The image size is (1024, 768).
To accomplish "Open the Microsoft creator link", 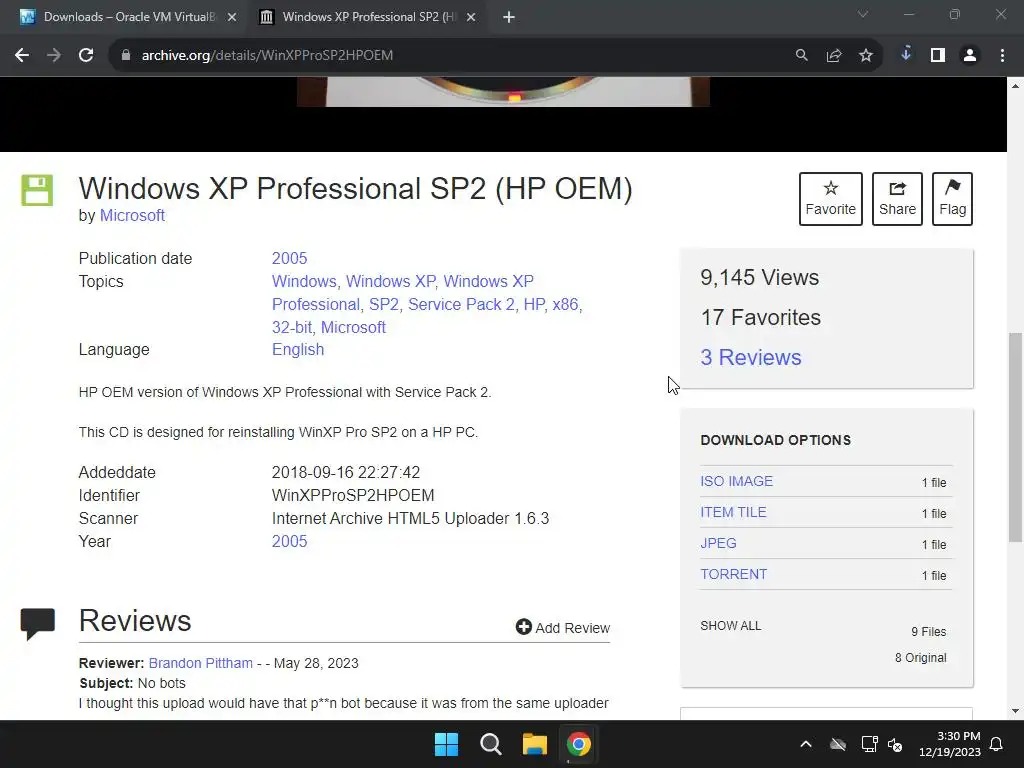I will 132,216.
